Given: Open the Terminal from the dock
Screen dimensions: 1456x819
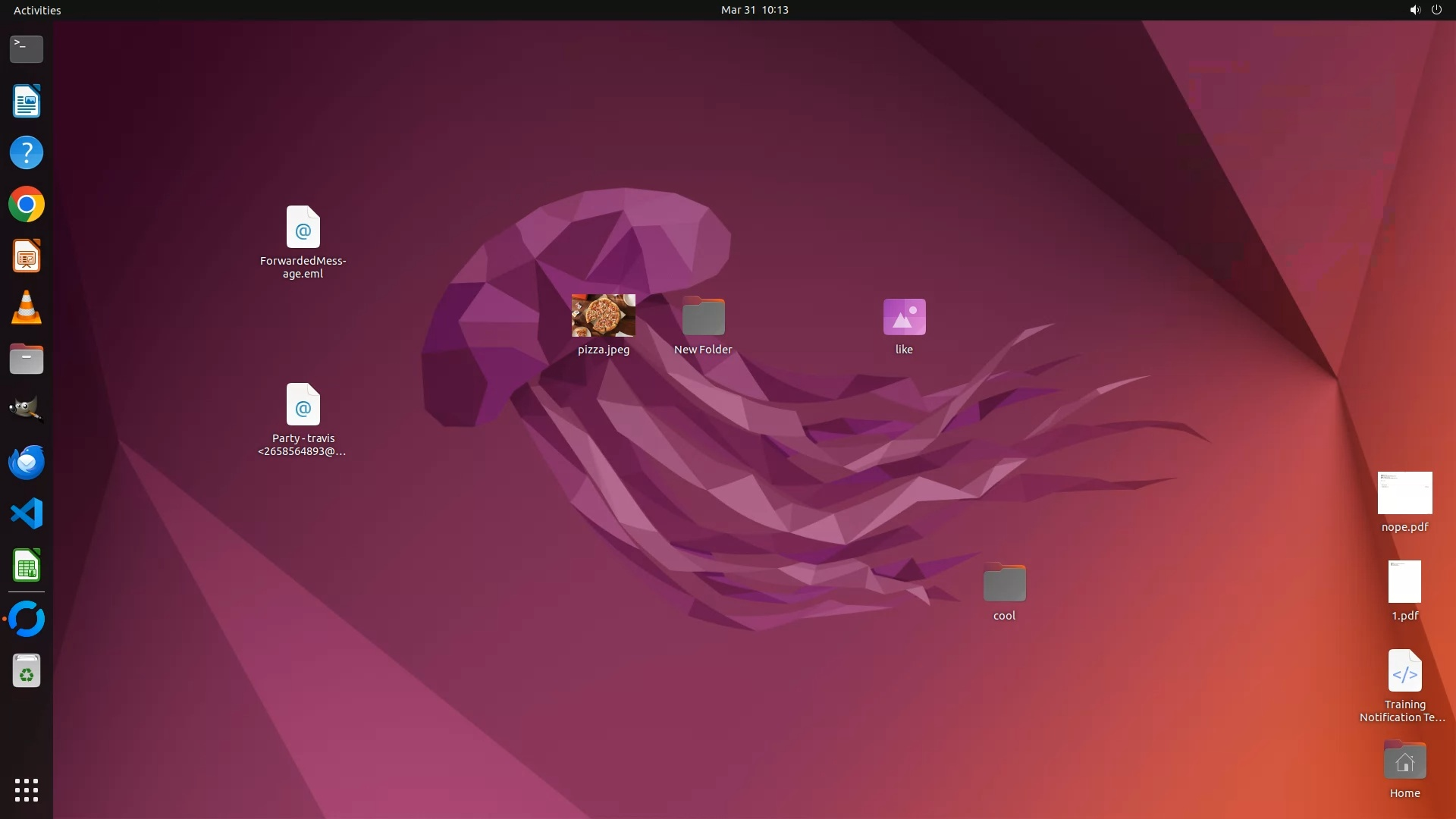Looking at the screenshot, I should point(27,49).
